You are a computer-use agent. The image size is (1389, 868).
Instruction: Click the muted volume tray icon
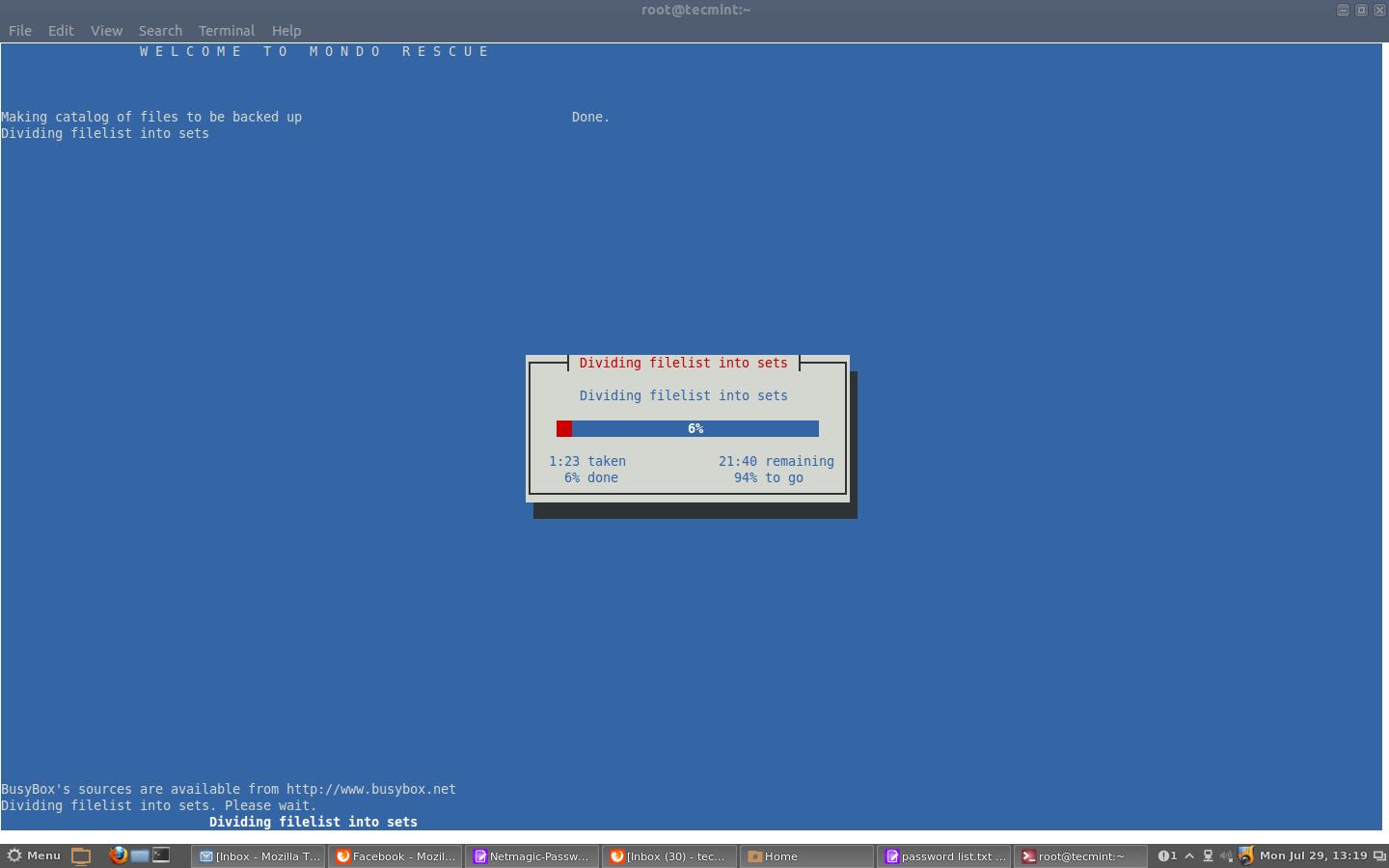(x=1226, y=855)
